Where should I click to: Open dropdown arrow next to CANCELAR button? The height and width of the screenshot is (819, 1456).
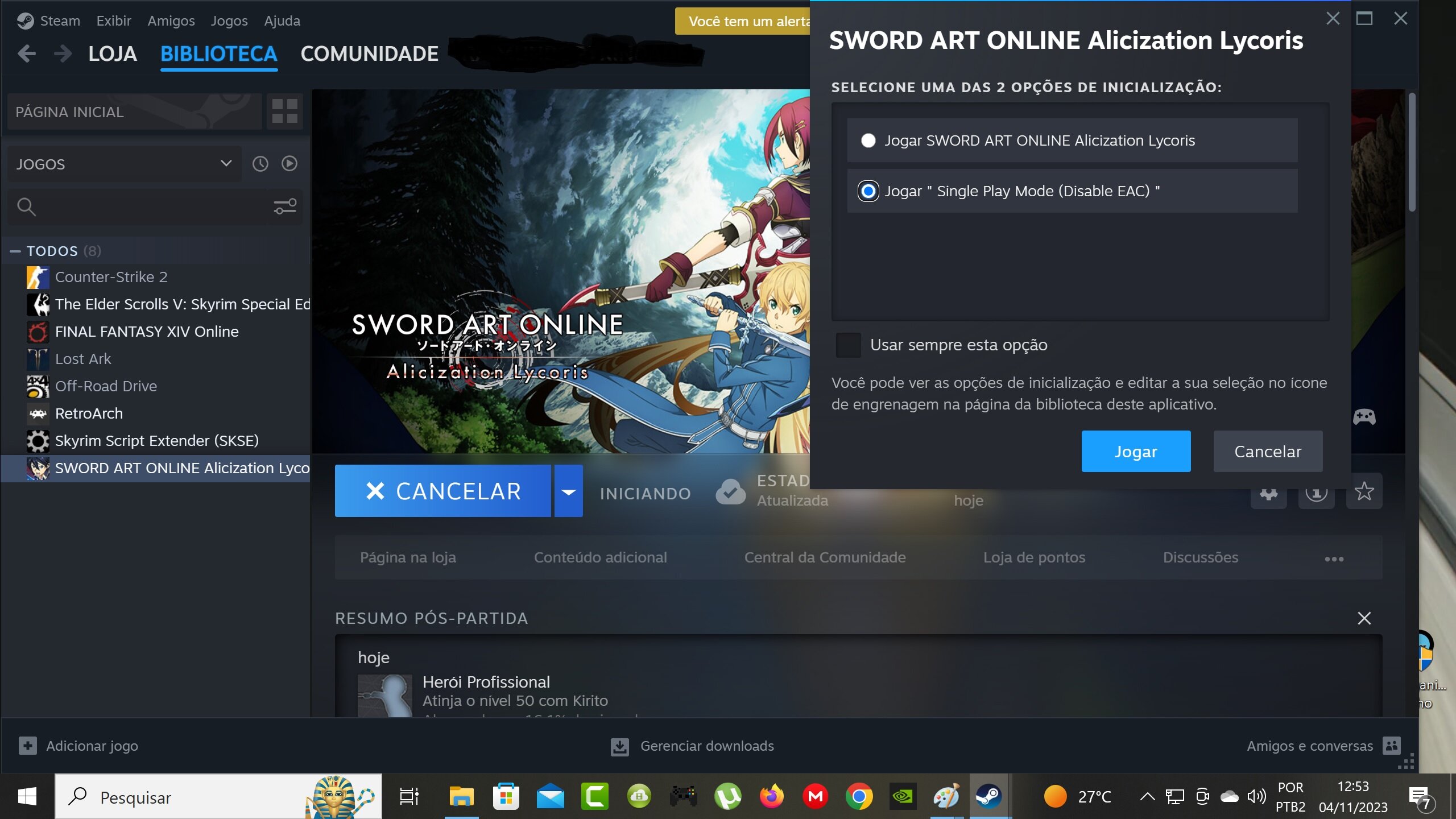(x=568, y=491)
